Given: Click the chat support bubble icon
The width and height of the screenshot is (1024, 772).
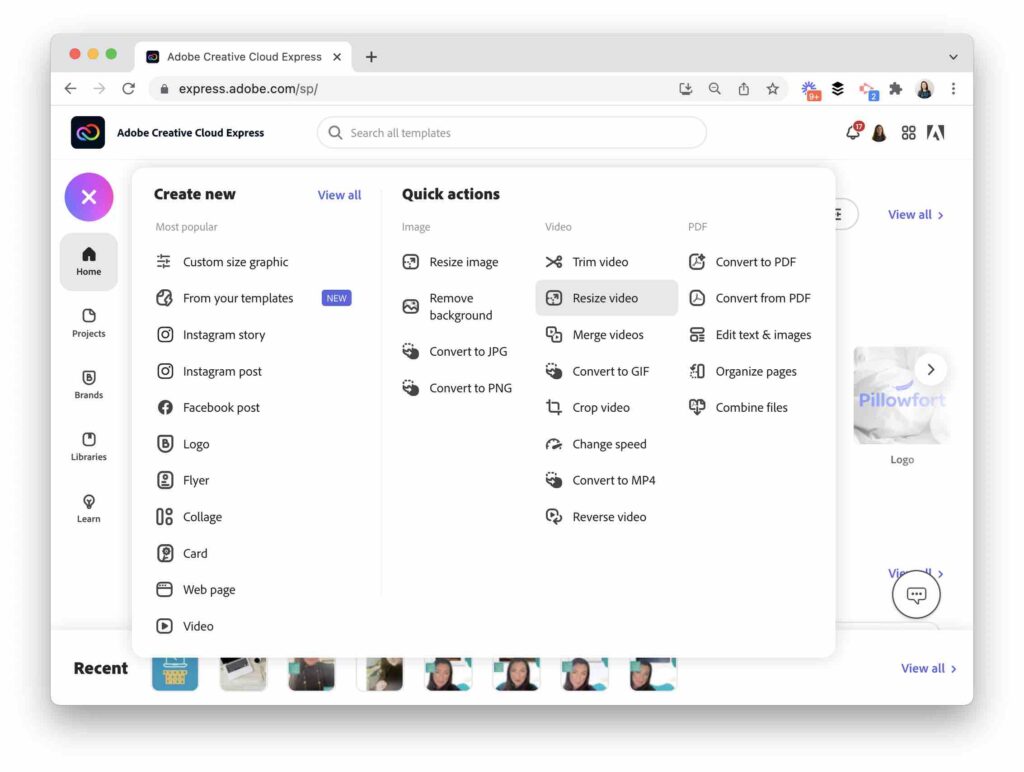Looking at the screenshot, I should tap(916, 596).
